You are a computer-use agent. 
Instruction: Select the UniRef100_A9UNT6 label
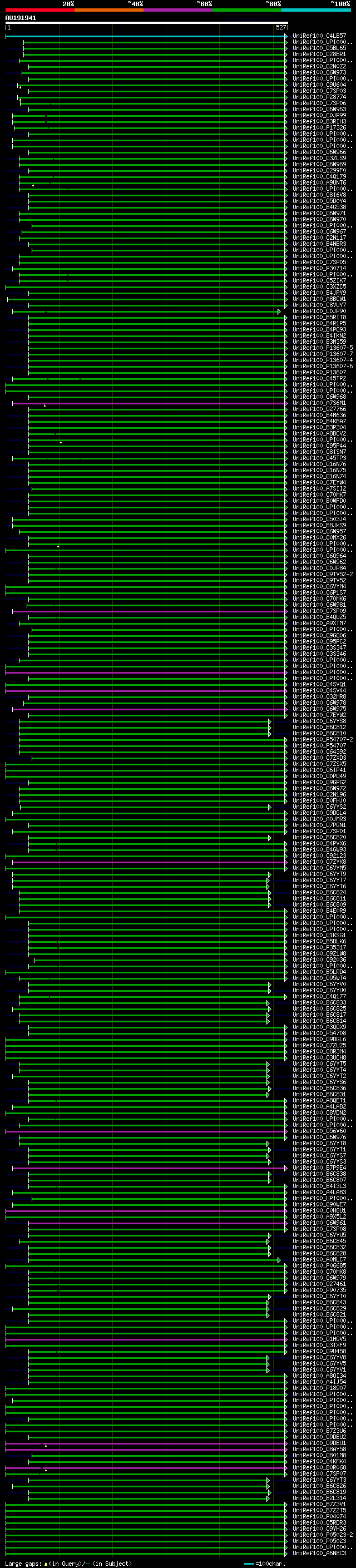click(319, 182)
